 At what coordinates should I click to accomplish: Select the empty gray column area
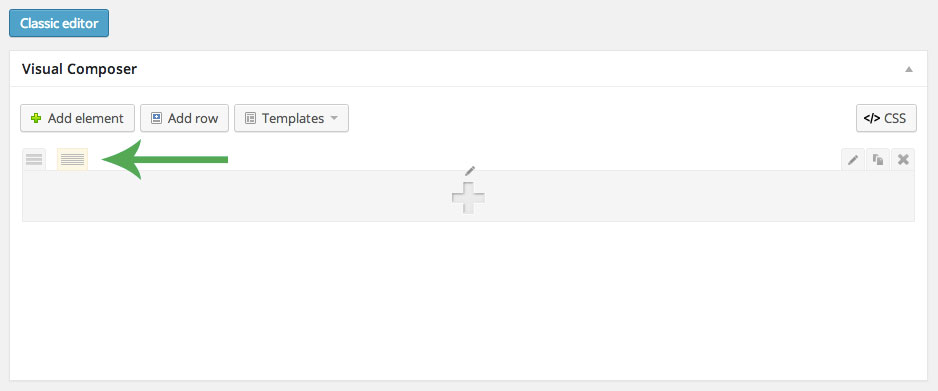point(468,196)
